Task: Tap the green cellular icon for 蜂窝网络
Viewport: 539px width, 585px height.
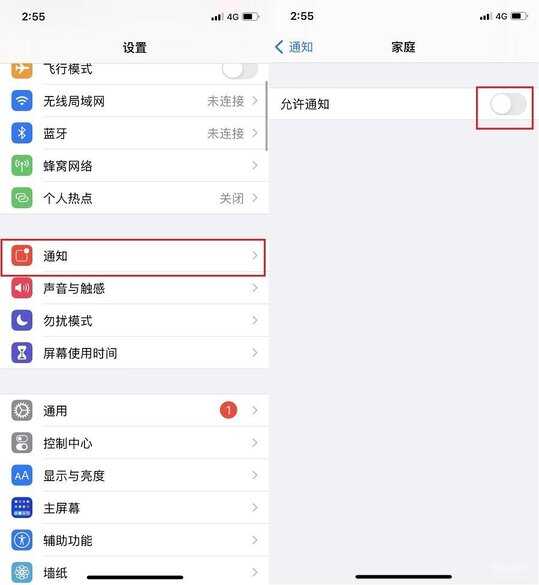Action: click(x=22, y=165)
